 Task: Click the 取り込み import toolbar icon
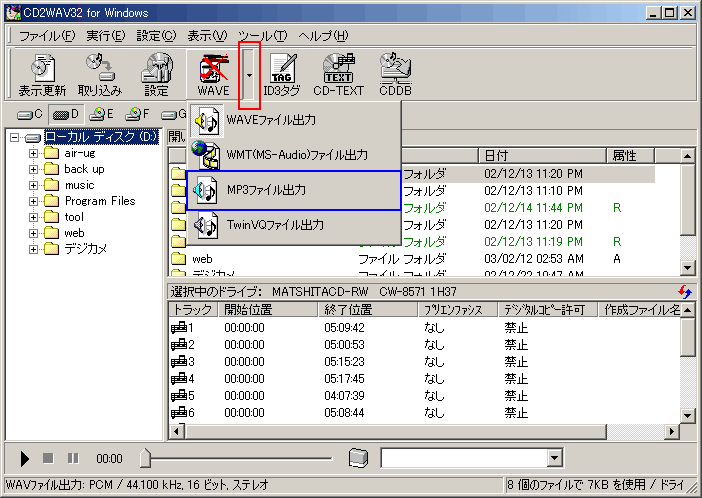point(99,75)
